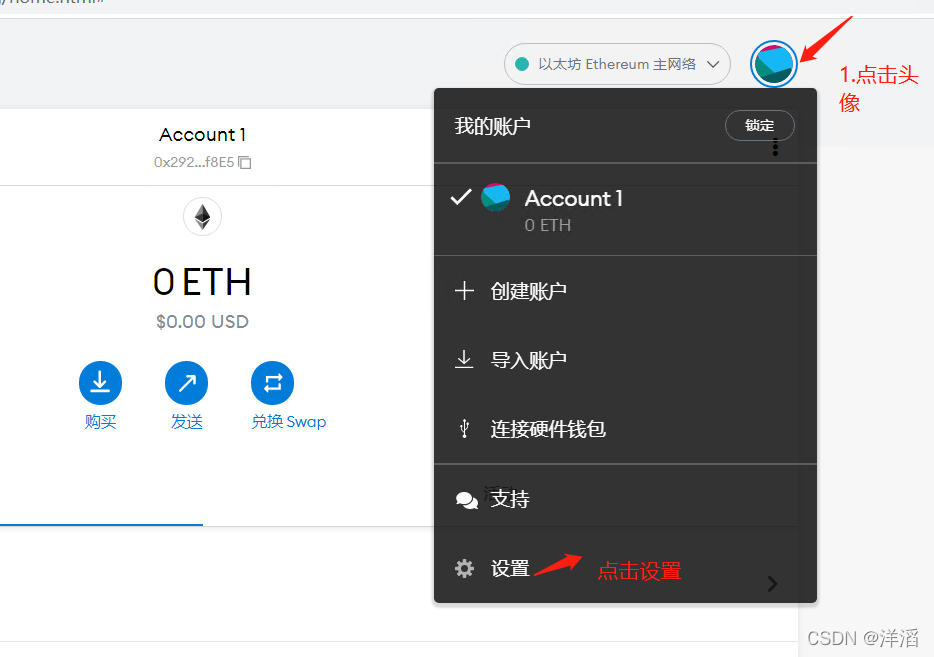Click the right chevron at menu bottom
Viewport: 934px width, 657px height.
click(x=773, y=584)
